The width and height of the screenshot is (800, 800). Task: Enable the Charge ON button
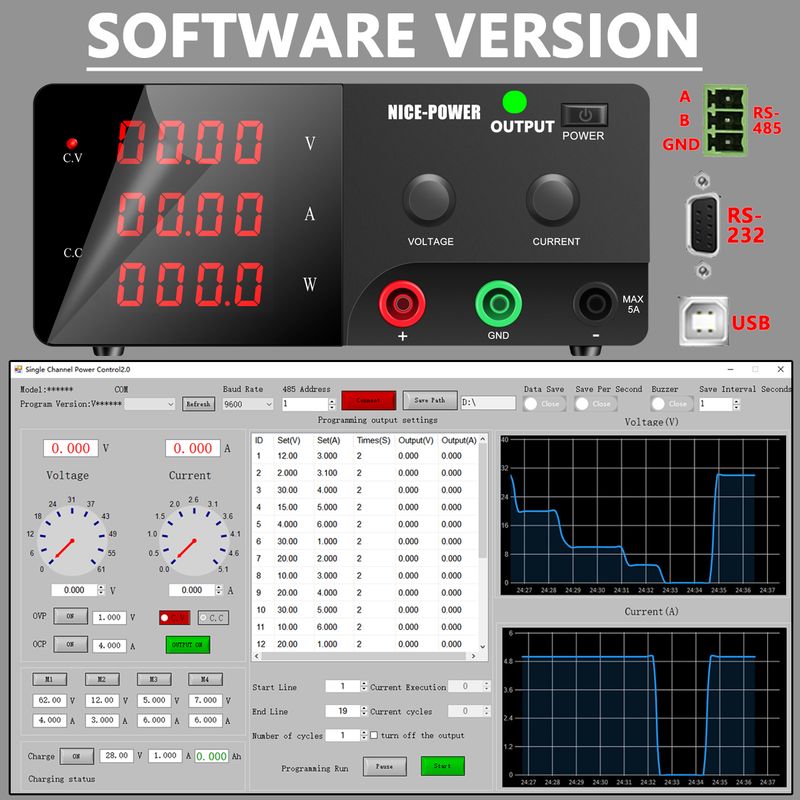point(76,756)
